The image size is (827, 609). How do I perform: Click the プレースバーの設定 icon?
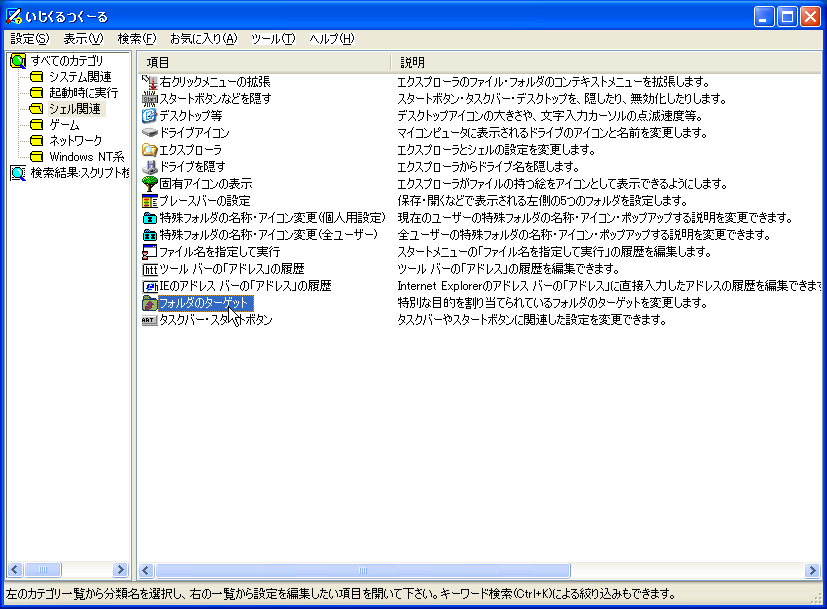coord(150,201)
